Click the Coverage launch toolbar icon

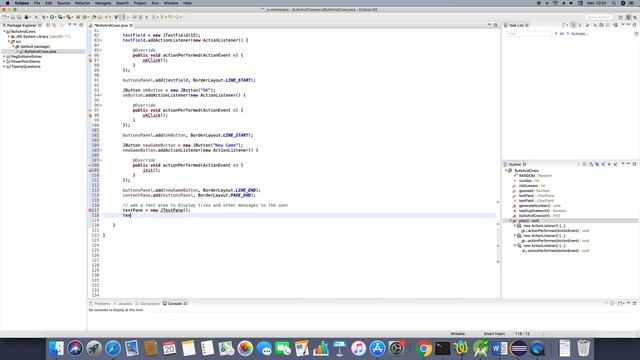click(x=60, y=17)
